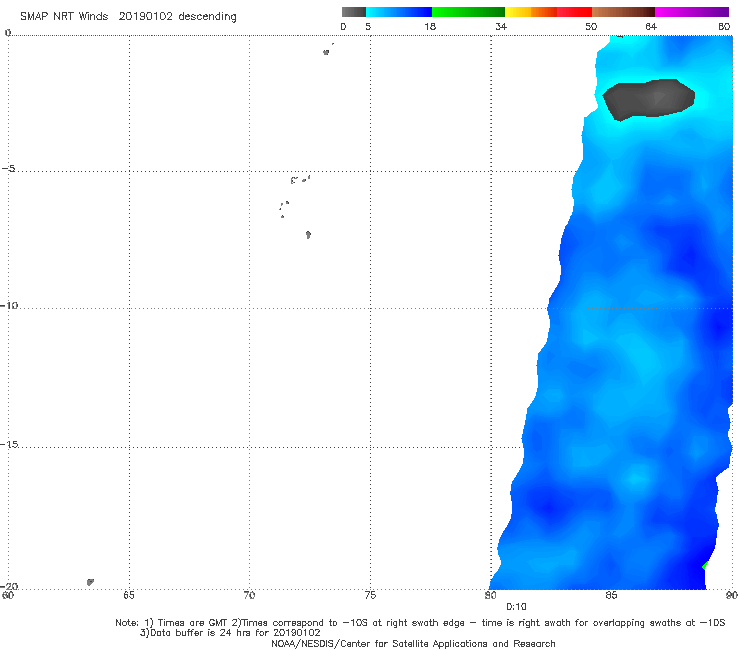Click the gray segment of the wind color bar
The image size is (740, 650).
[x=353, y=12]
